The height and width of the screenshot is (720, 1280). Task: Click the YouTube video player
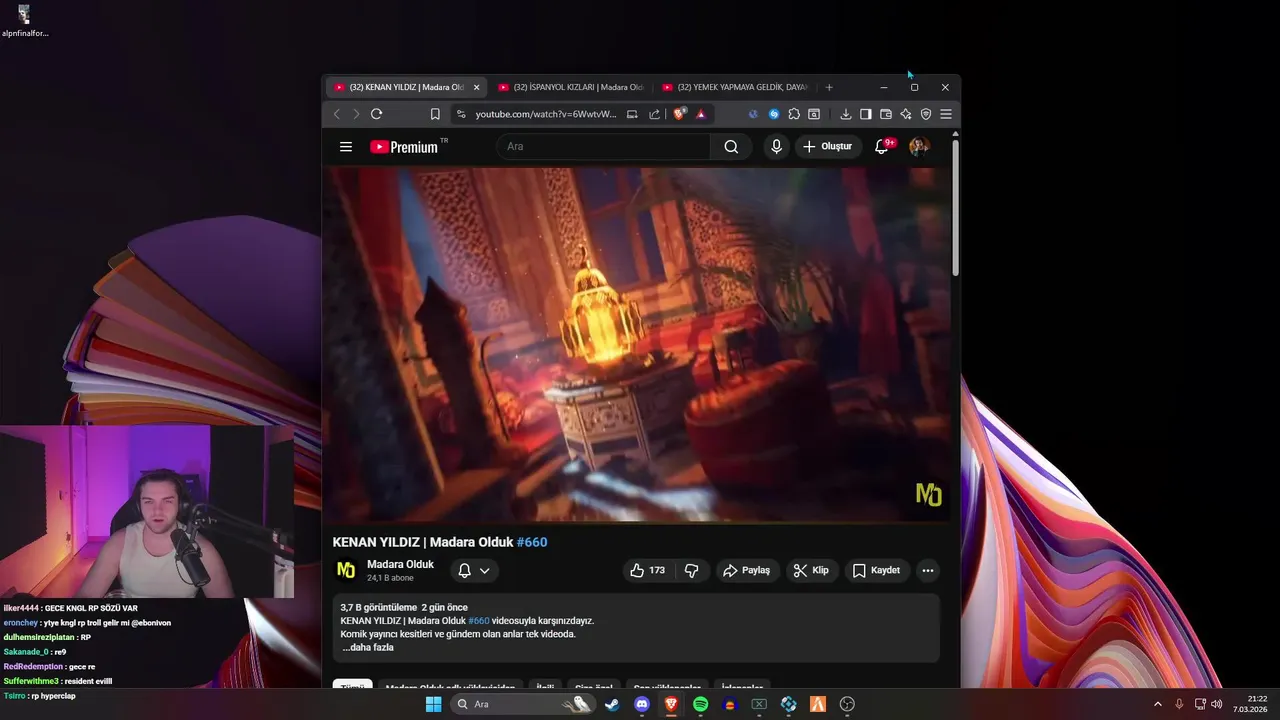[x=637, y=344]
